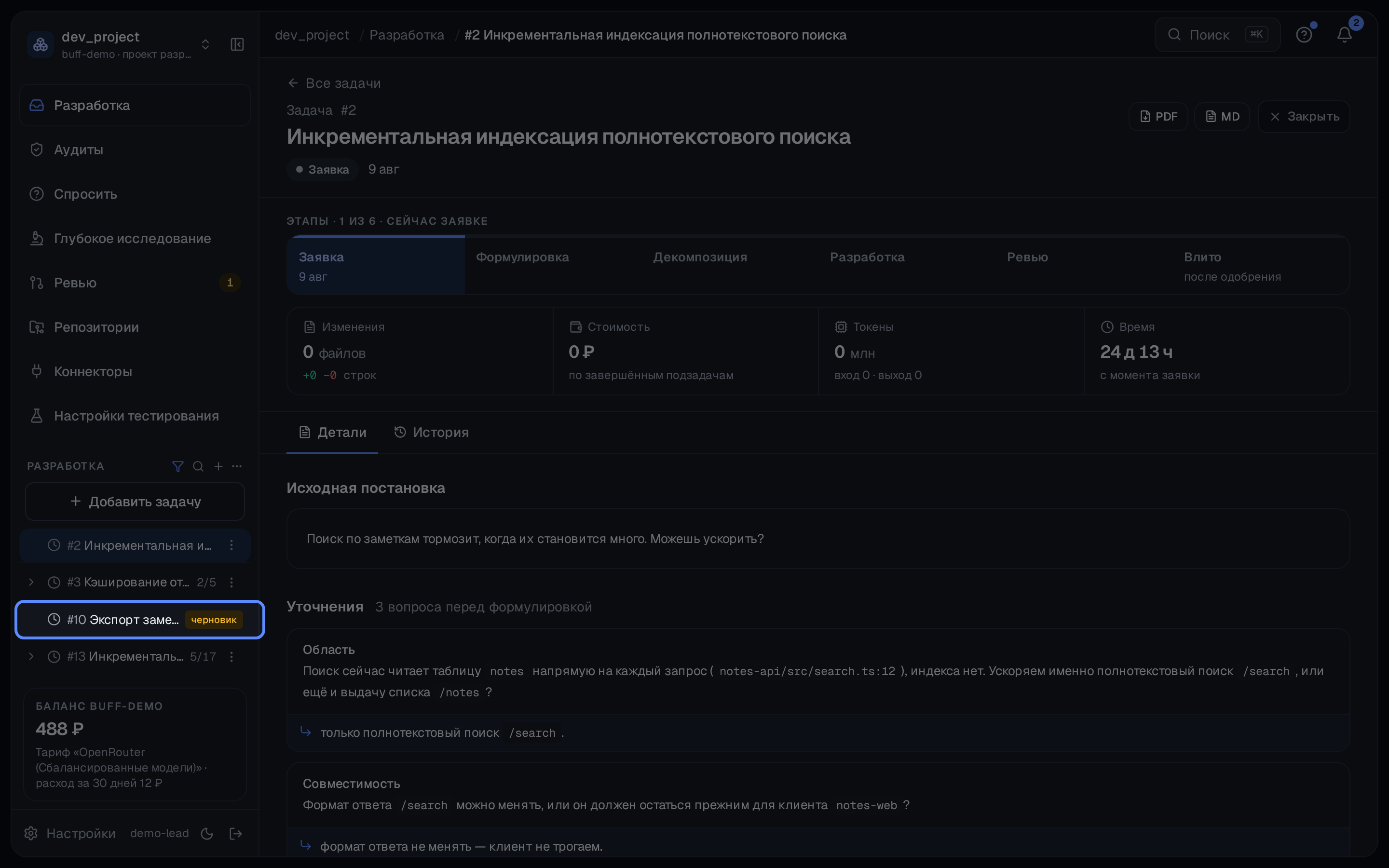This screenshot has height=868, width=1389.
Task: Collapse the sidebar panel icon
Action: (237, 44)
